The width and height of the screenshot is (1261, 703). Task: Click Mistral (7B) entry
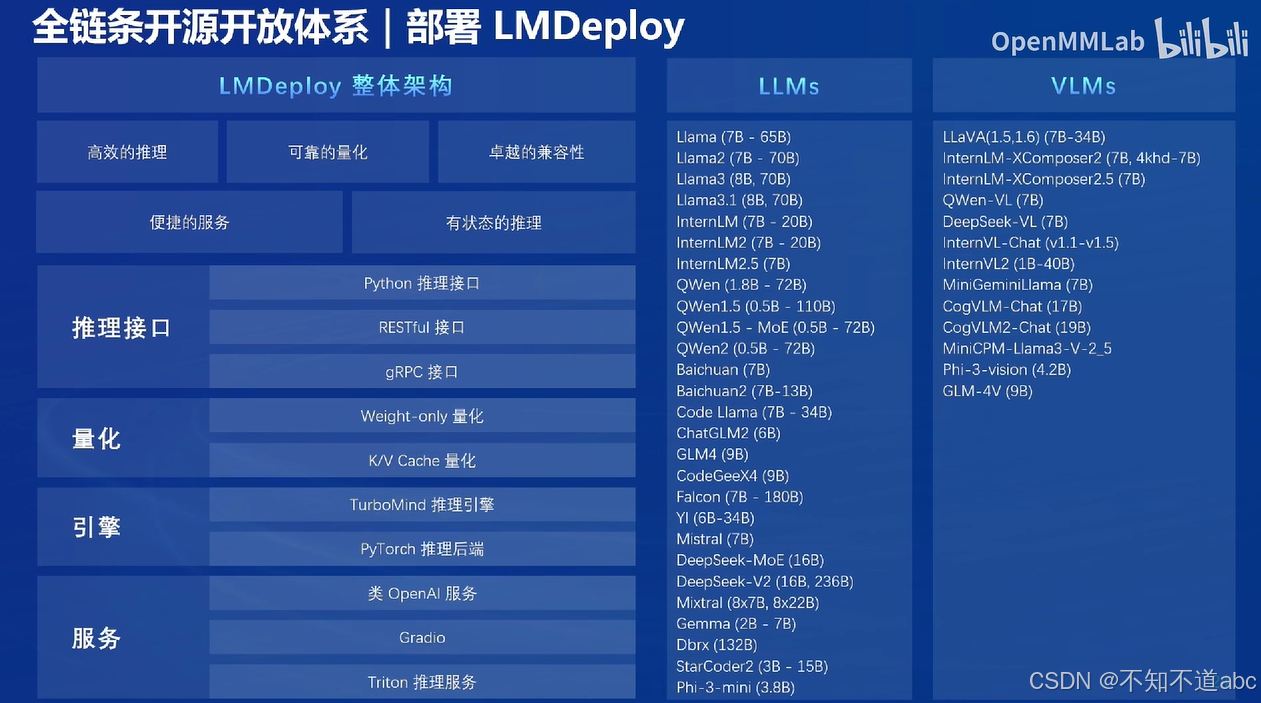click(x=715, y=539)
